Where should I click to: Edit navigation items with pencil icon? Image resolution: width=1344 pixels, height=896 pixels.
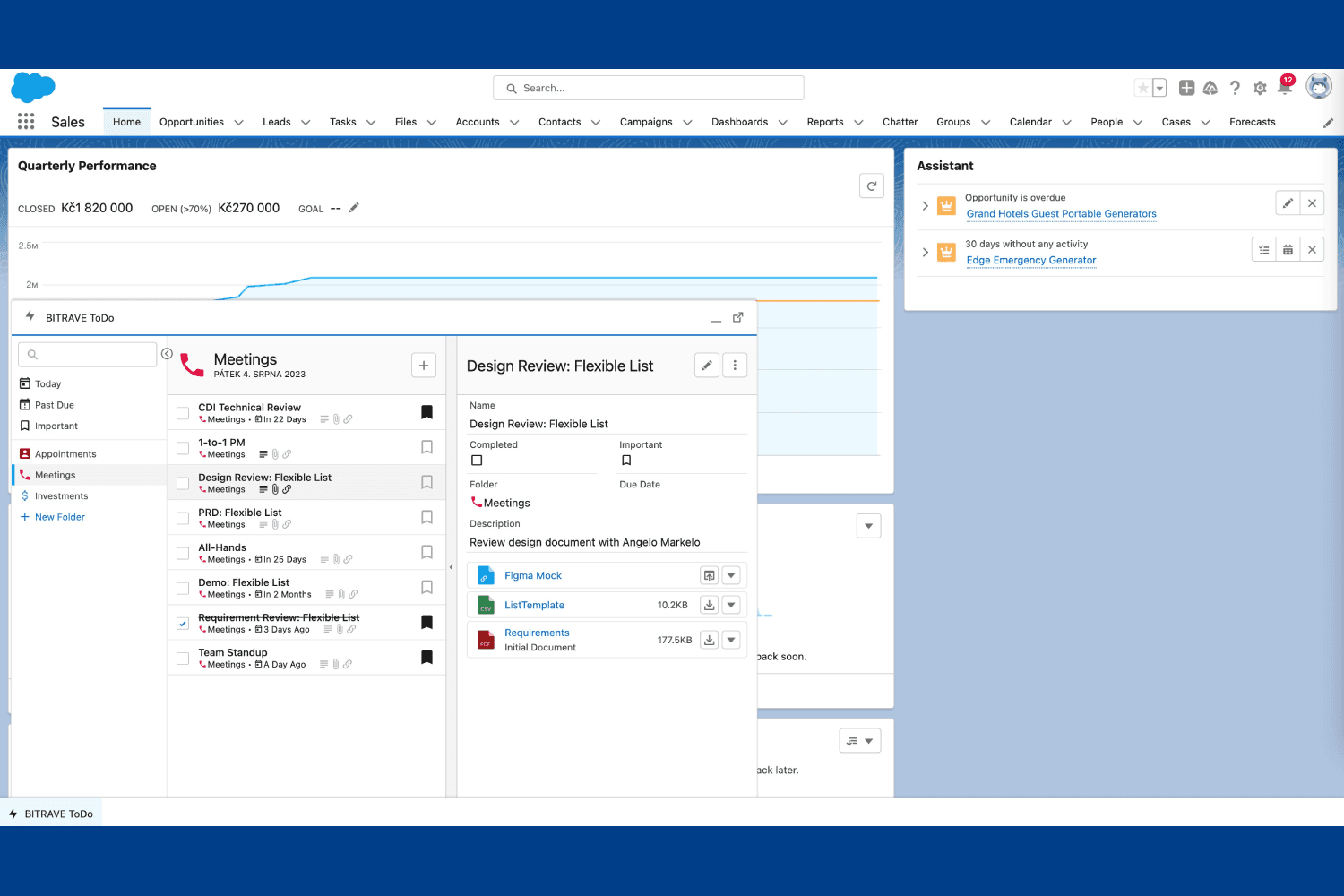coord(1328,123)
